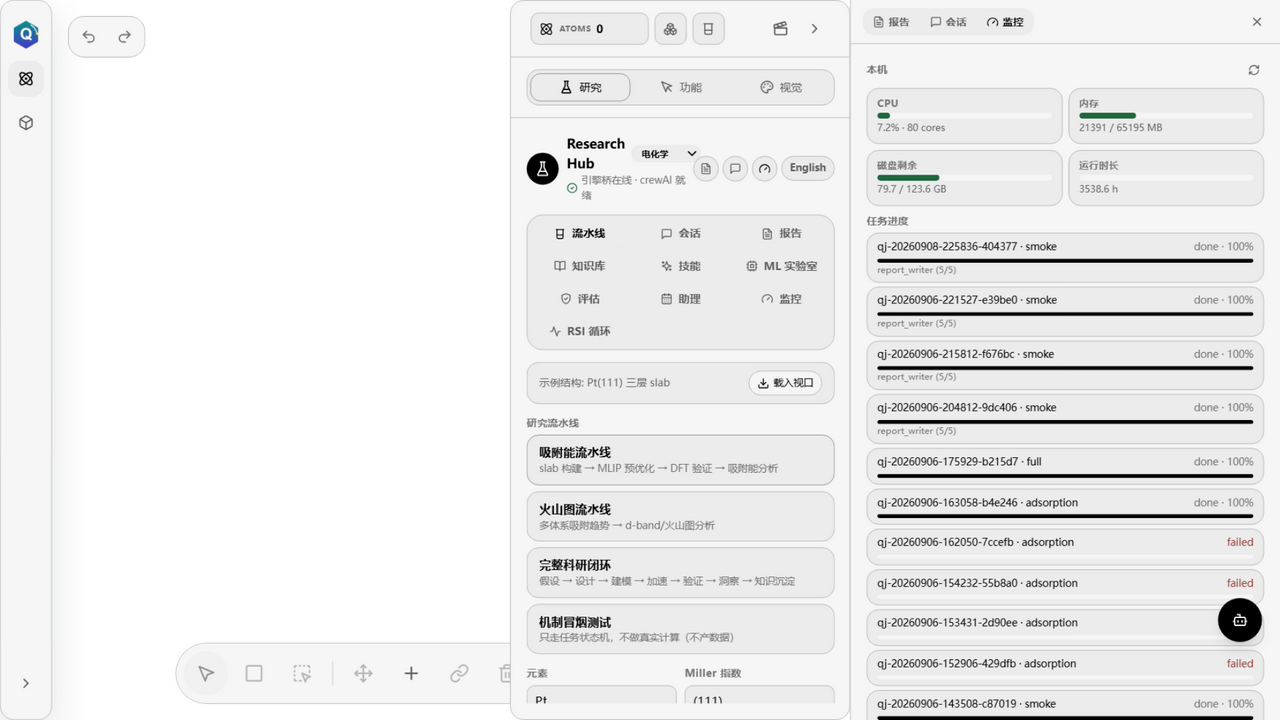Screen dimensions: 1280x720
Task: Activate the four-arrow move tool
Action: pyautogui.click(x=363, y=674)
